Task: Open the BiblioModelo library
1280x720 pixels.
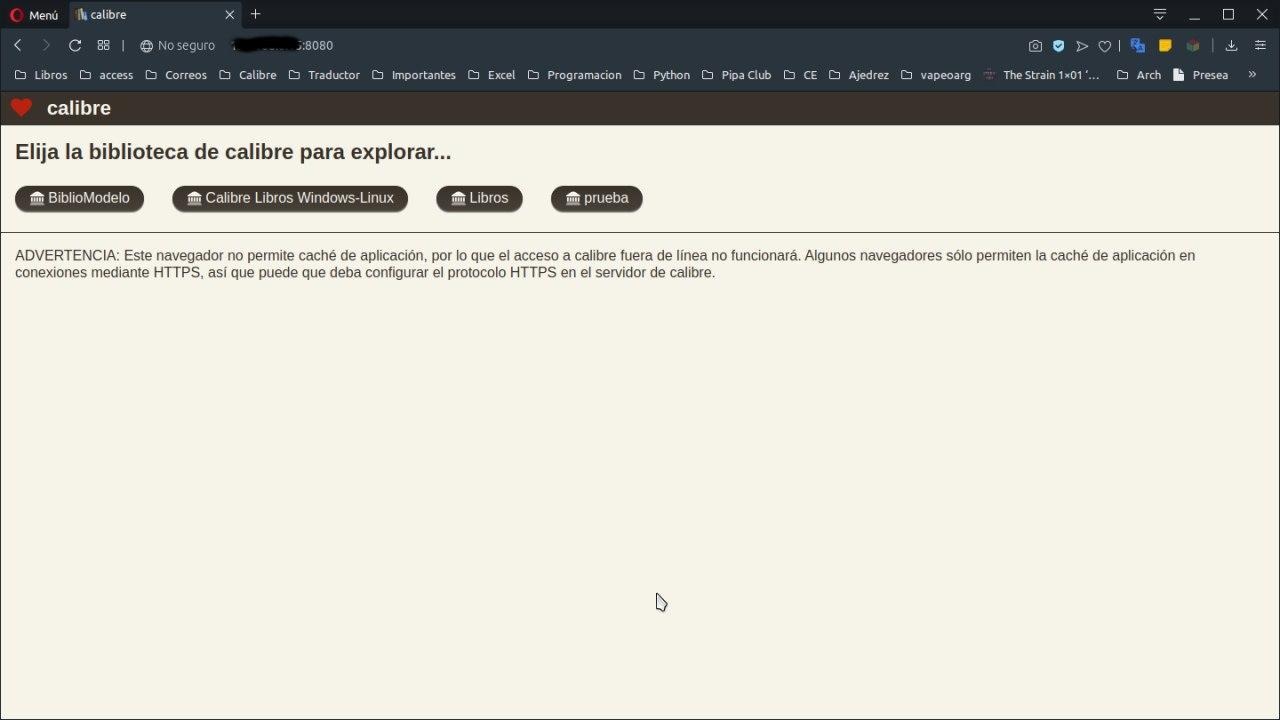Action: tap(80, 198)
